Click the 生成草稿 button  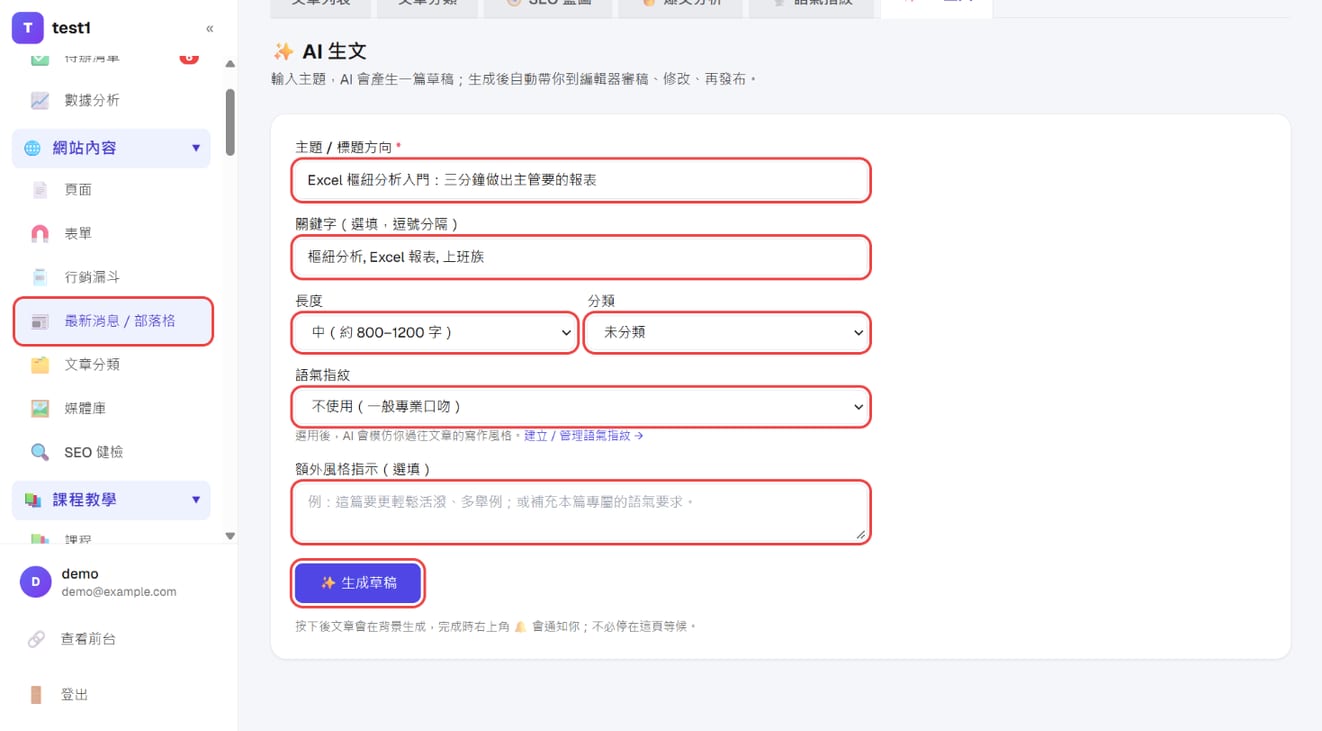tap(358, 583)
